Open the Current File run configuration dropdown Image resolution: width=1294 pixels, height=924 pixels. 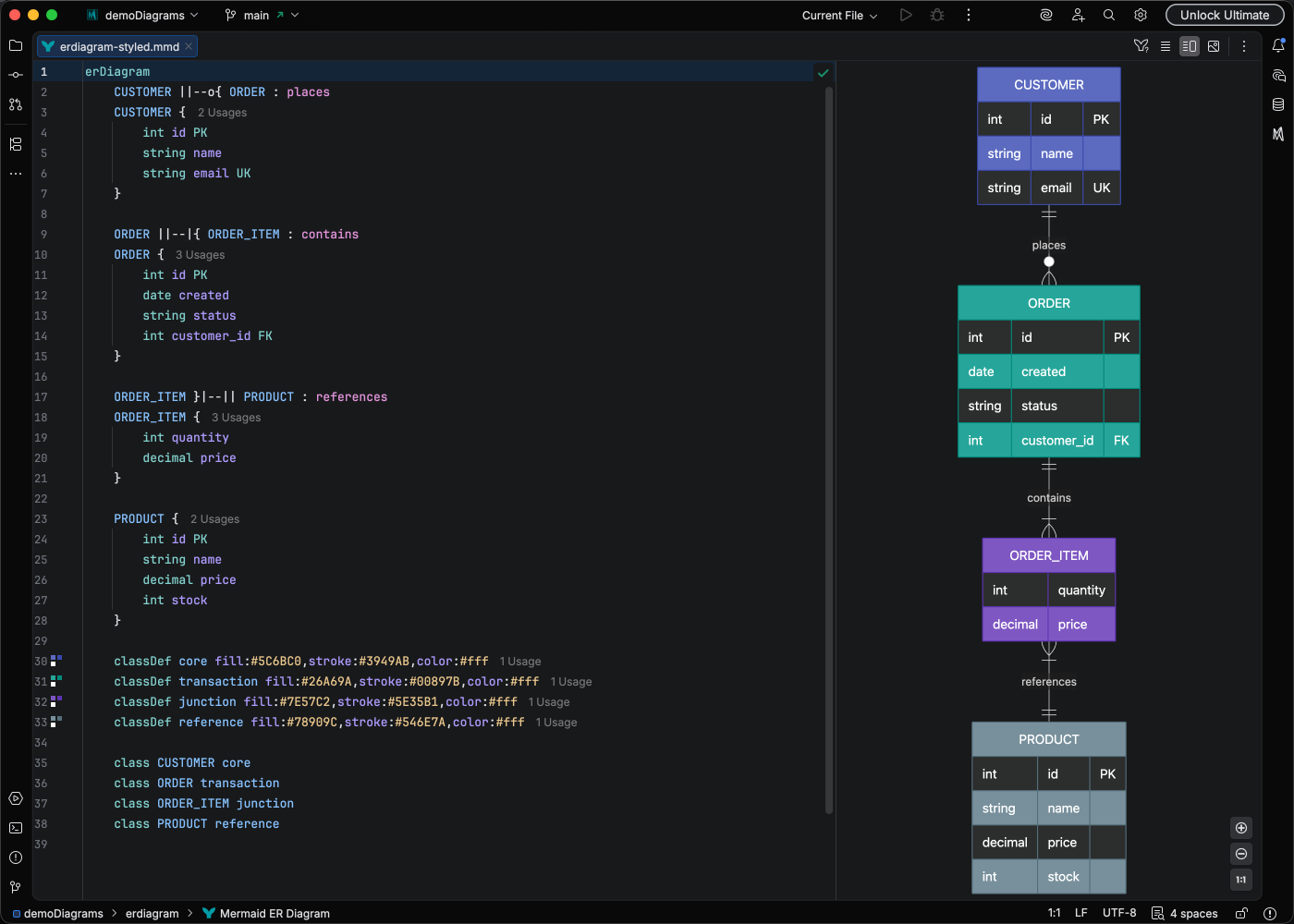tap(839, 15)
